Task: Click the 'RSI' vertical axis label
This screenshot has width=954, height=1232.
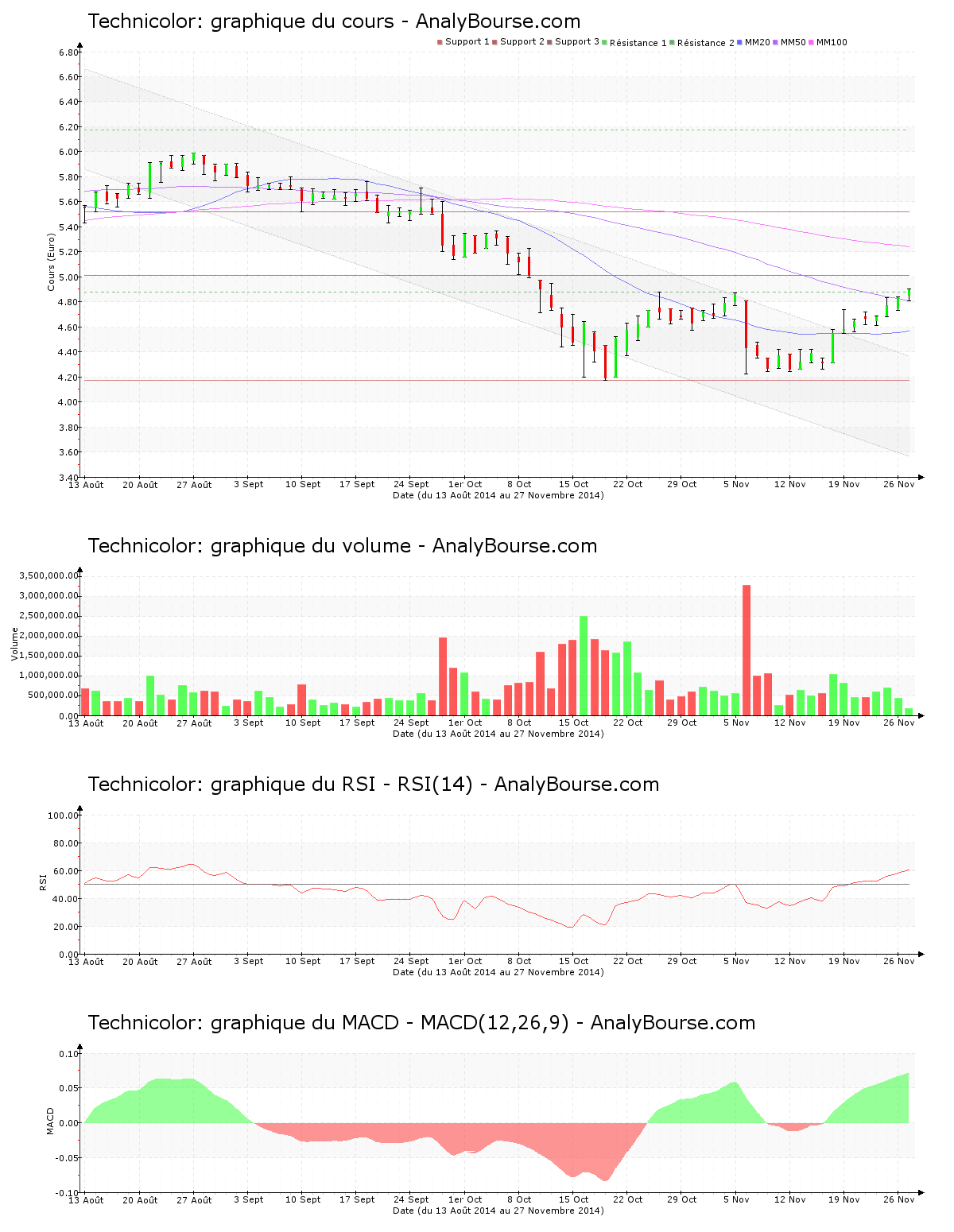Action: coord(44,881)
